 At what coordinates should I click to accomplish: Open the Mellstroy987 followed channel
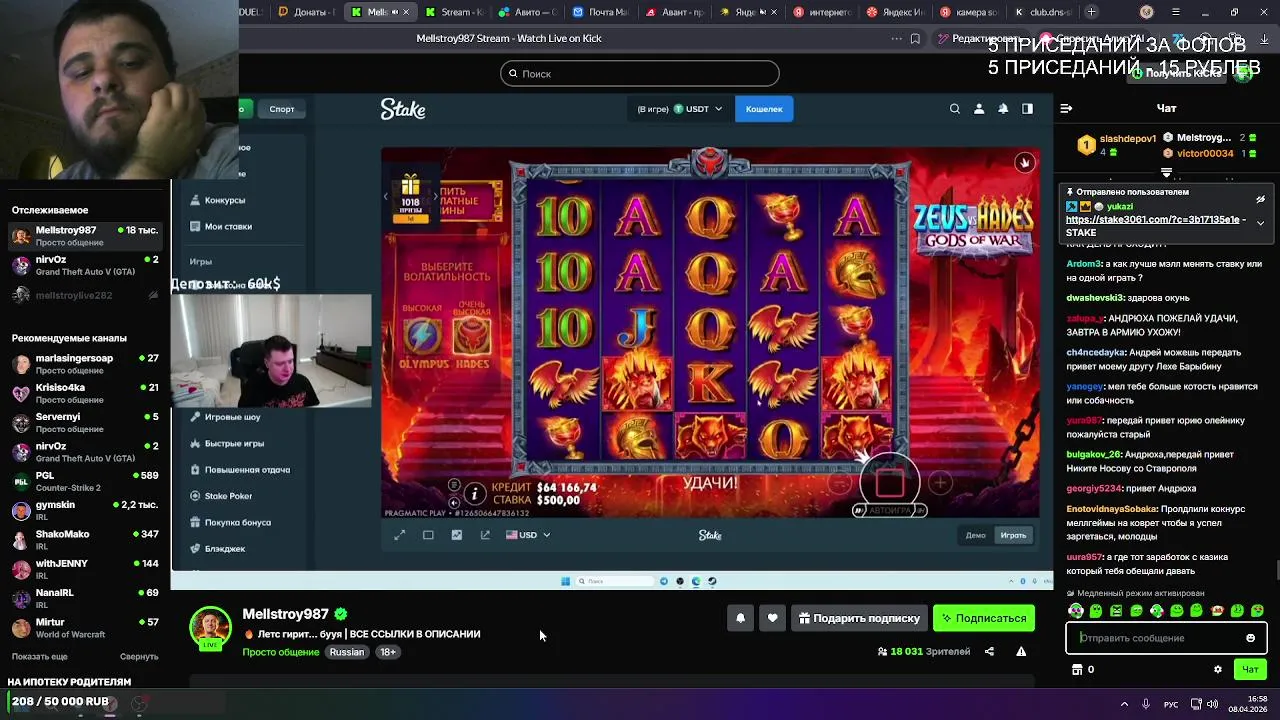pos(85,236)
